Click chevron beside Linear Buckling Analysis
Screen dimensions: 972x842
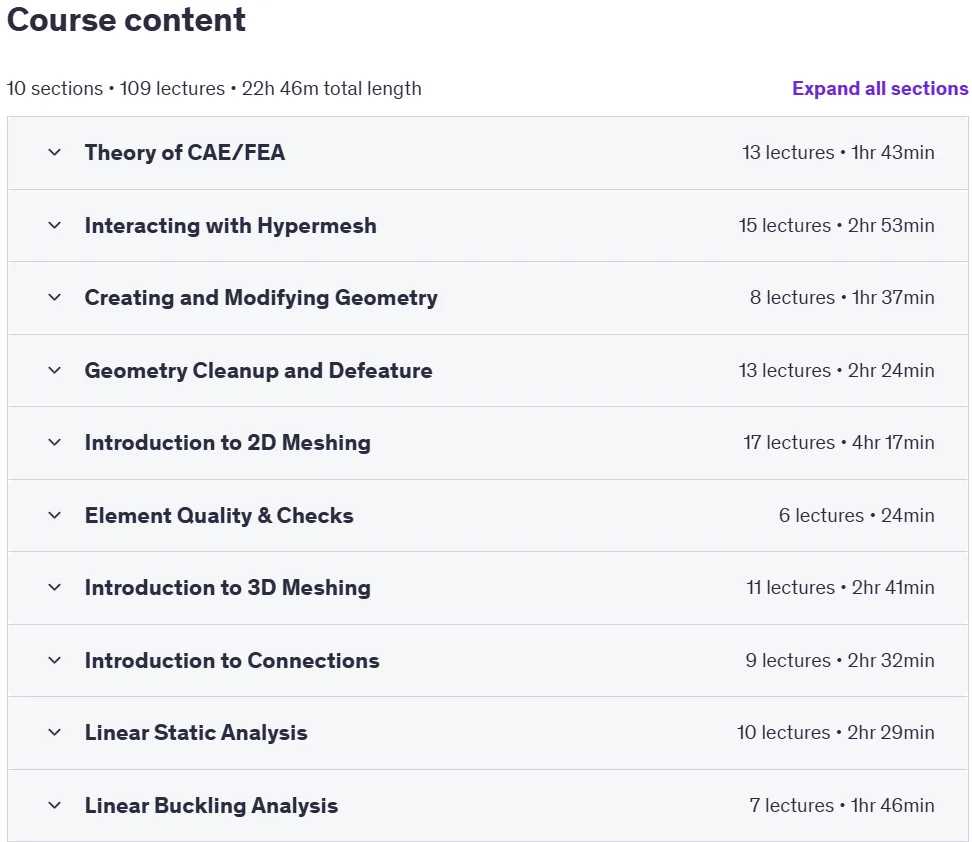[55, 806]
